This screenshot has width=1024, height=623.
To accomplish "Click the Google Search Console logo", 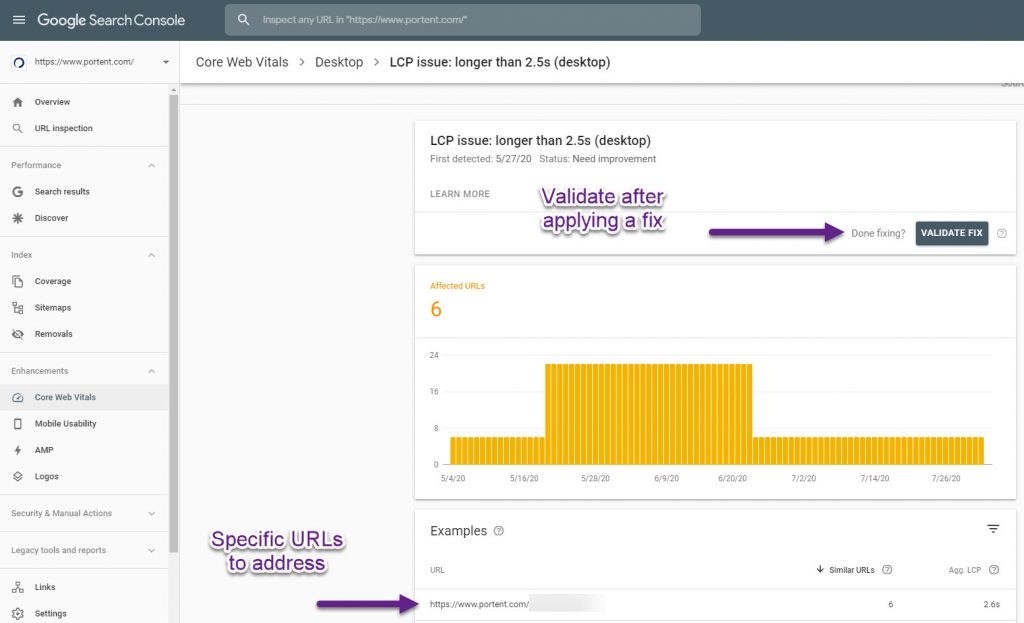I will point(111,20).
